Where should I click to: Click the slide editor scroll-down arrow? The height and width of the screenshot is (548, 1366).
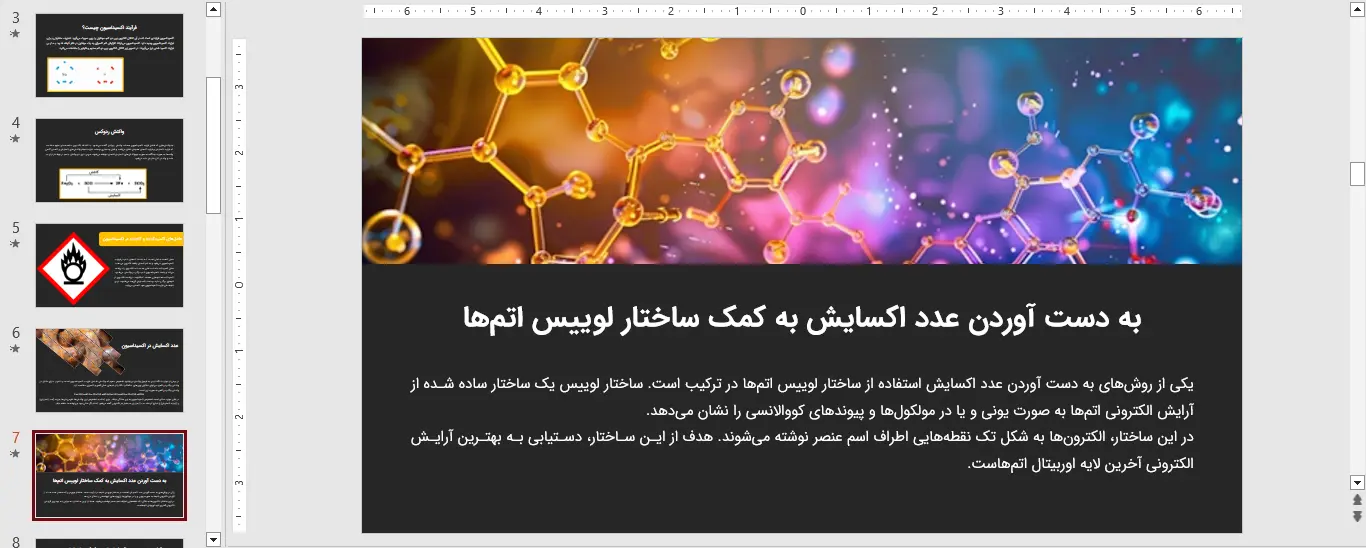coord(1357,482)
